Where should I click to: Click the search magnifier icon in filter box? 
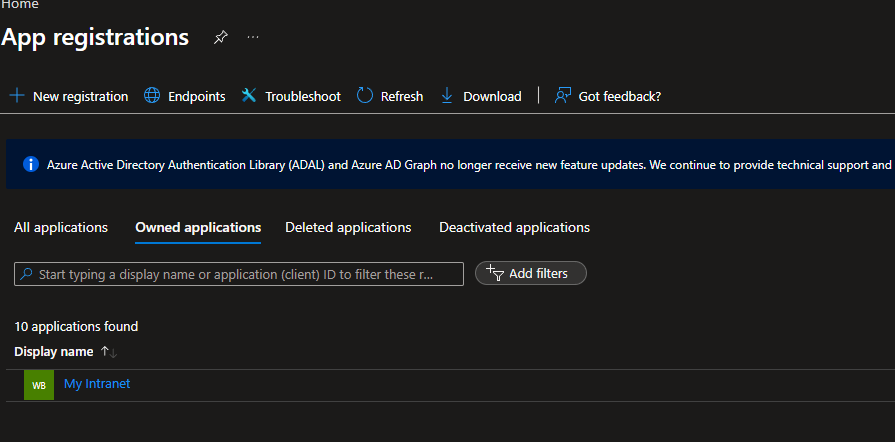(x=26, y=274)
